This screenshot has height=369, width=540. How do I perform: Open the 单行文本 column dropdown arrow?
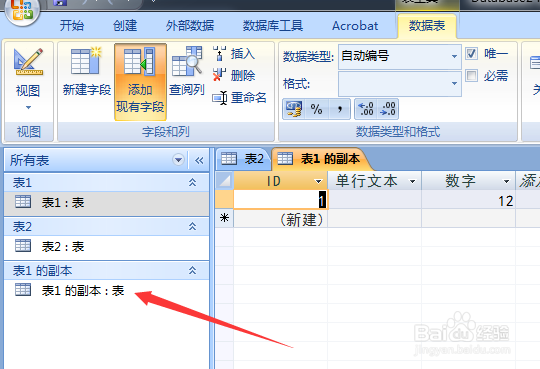point(412,181)
